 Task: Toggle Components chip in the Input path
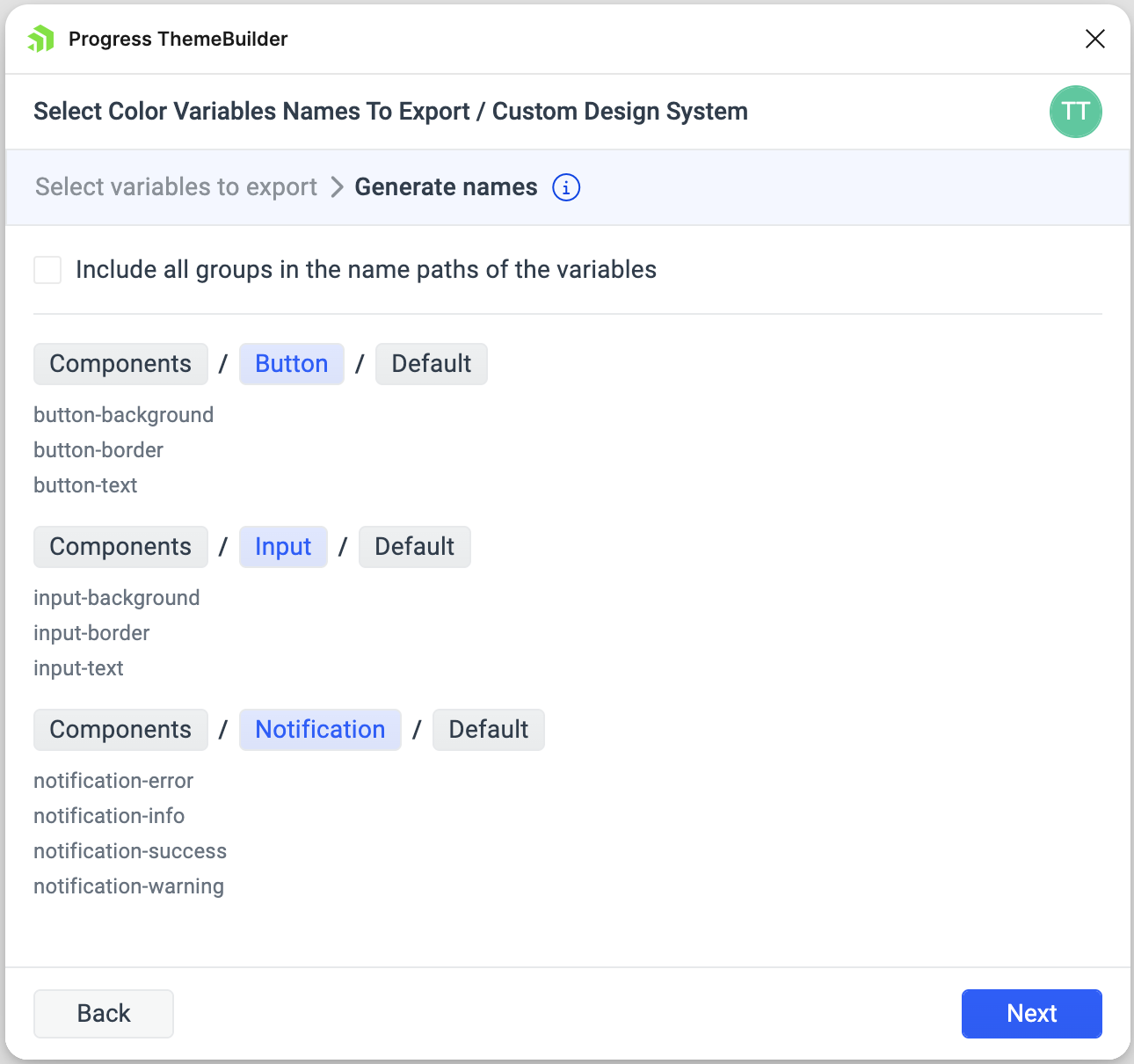click(120, 547)
